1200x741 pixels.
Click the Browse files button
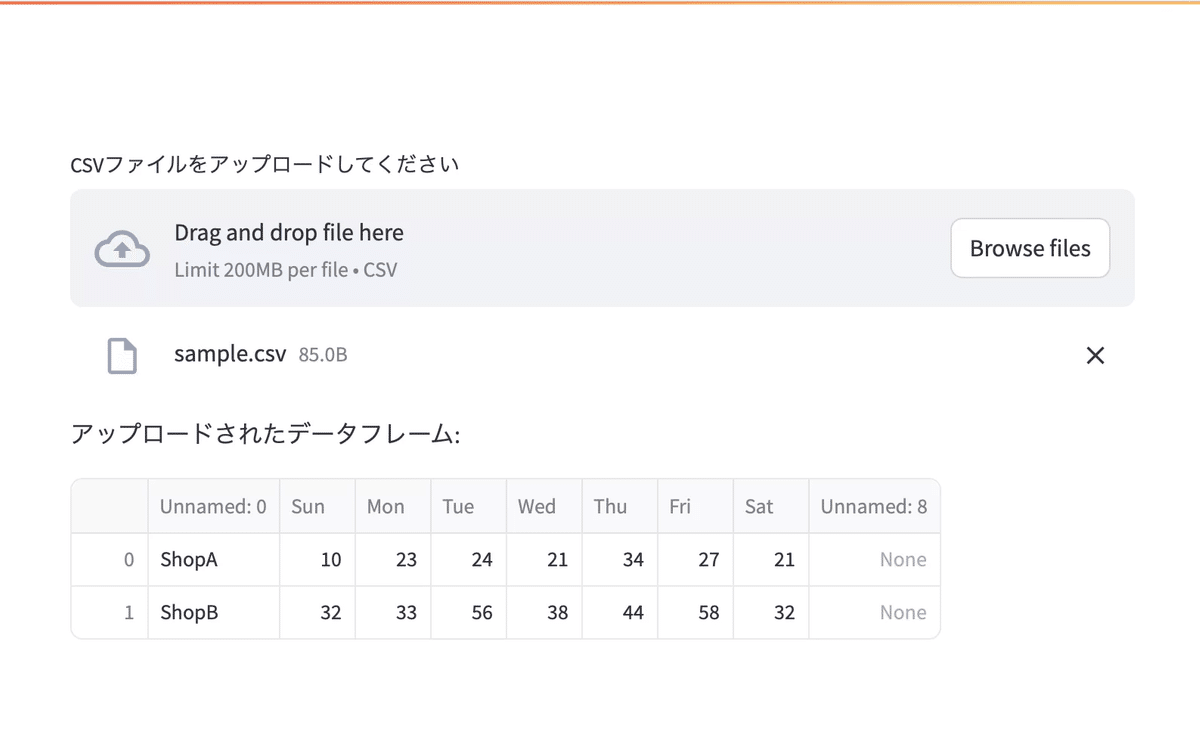(1029, 248)
